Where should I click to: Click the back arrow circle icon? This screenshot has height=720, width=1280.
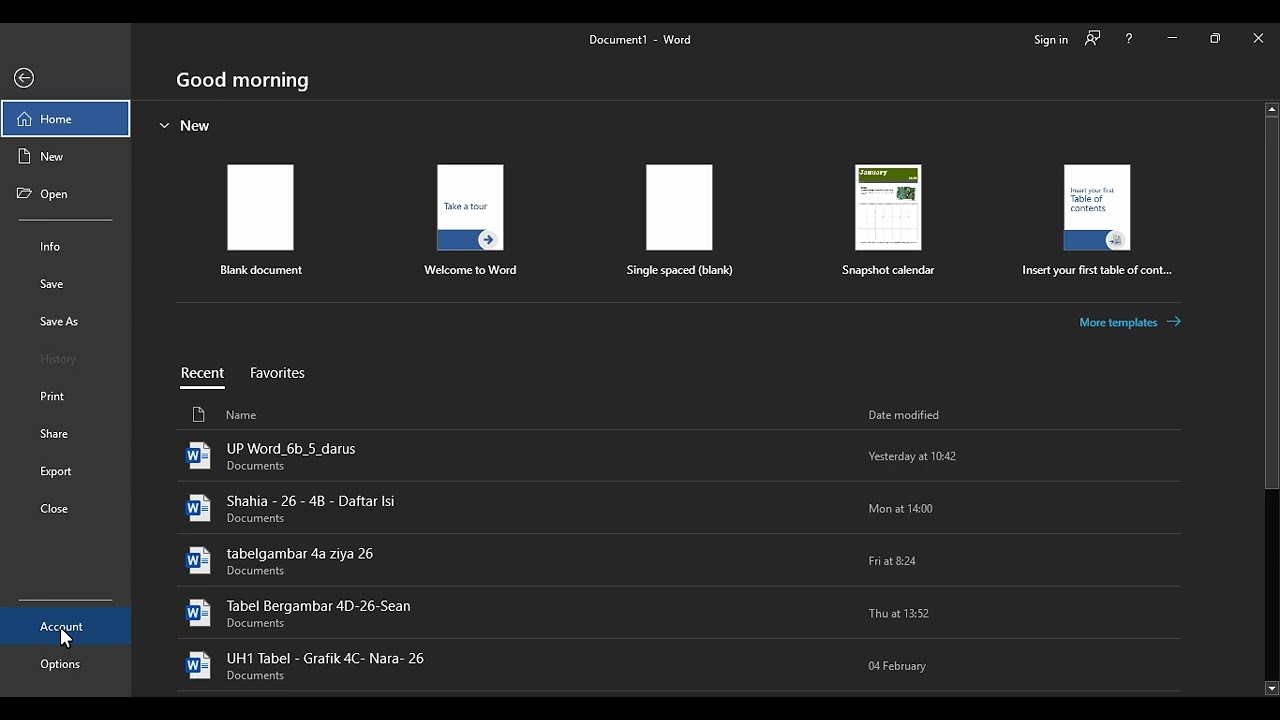point(24,78)
